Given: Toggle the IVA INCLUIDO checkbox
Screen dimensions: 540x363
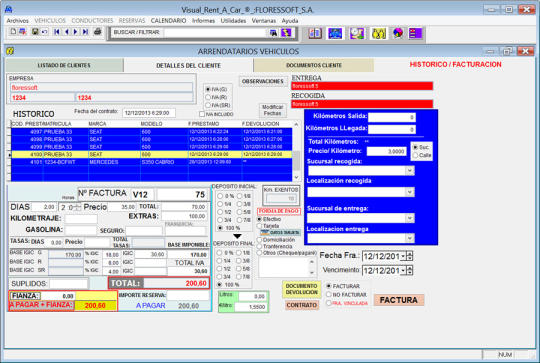Looking at the screenshot, I should (x=202, y=114).
